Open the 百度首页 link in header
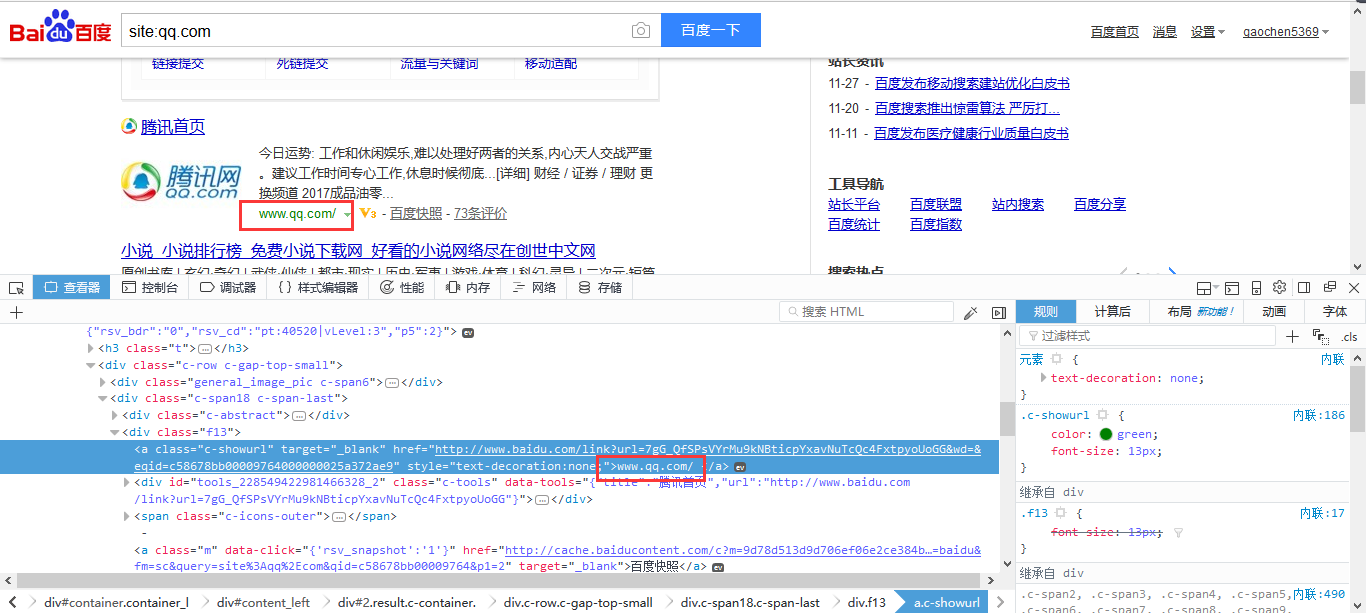Image resolution: width=1366 pixels, height=613 pixels. (x=1114, y=32)
